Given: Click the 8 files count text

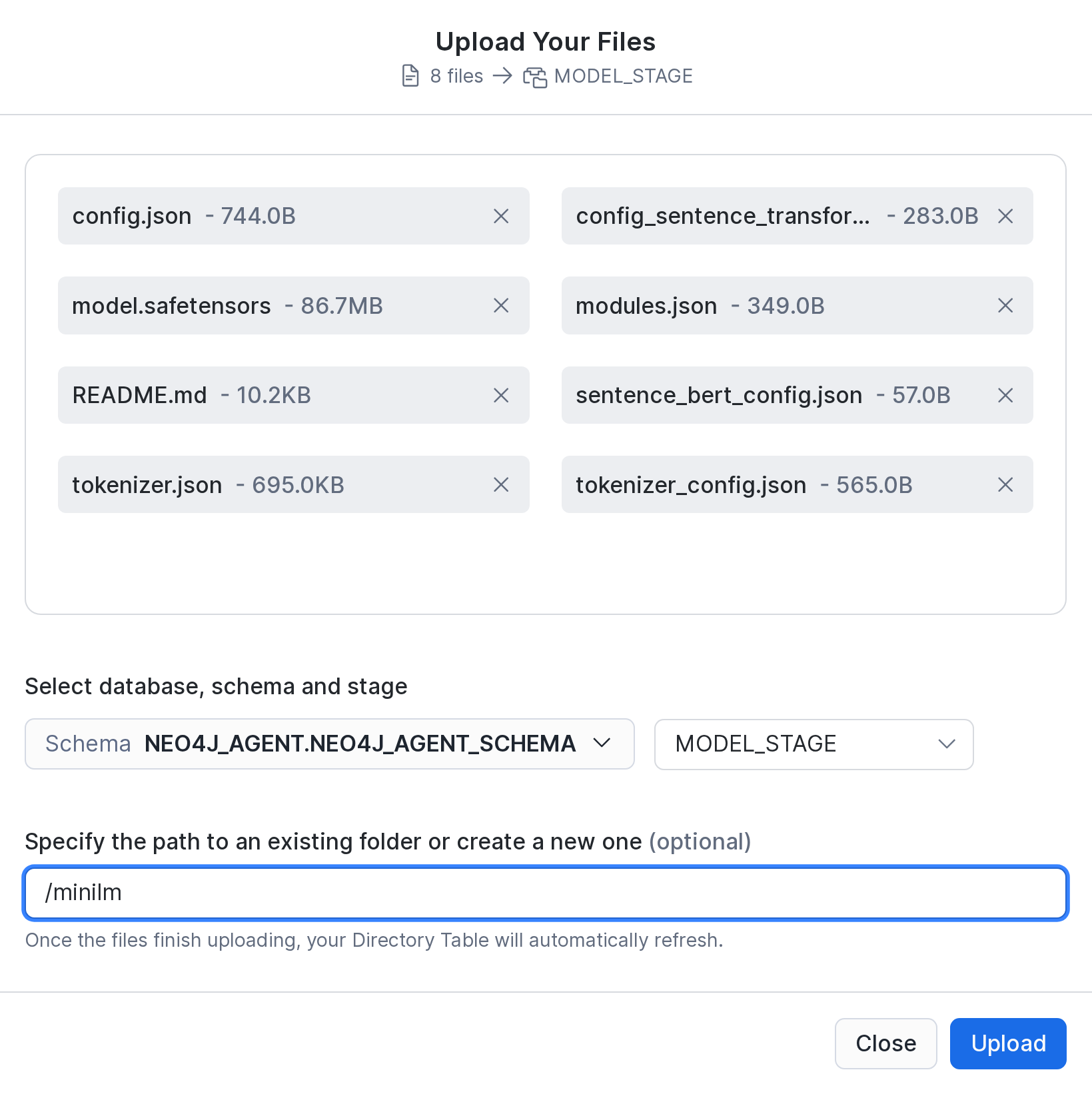Looking at the screenshot, I should [456, 76].
